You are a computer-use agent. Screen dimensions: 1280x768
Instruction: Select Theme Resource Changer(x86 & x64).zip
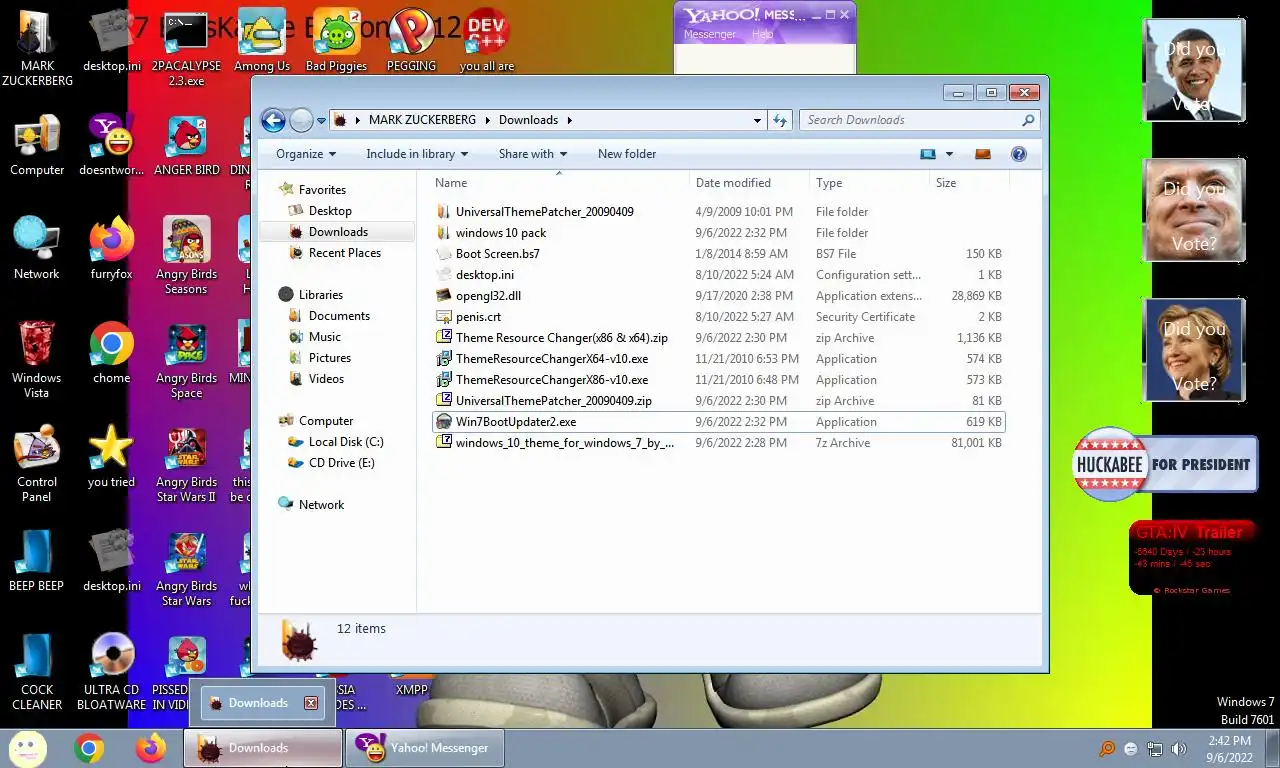(561, 338)
